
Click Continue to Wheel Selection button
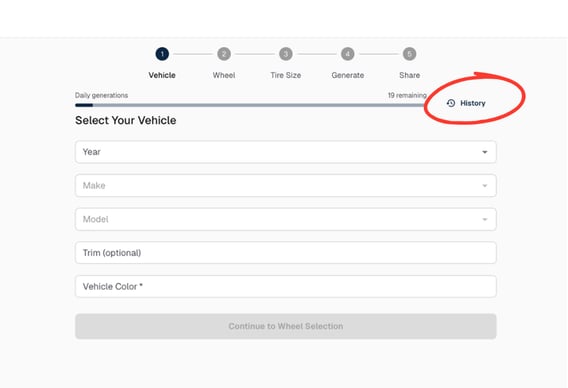click(x=286, y=326)
